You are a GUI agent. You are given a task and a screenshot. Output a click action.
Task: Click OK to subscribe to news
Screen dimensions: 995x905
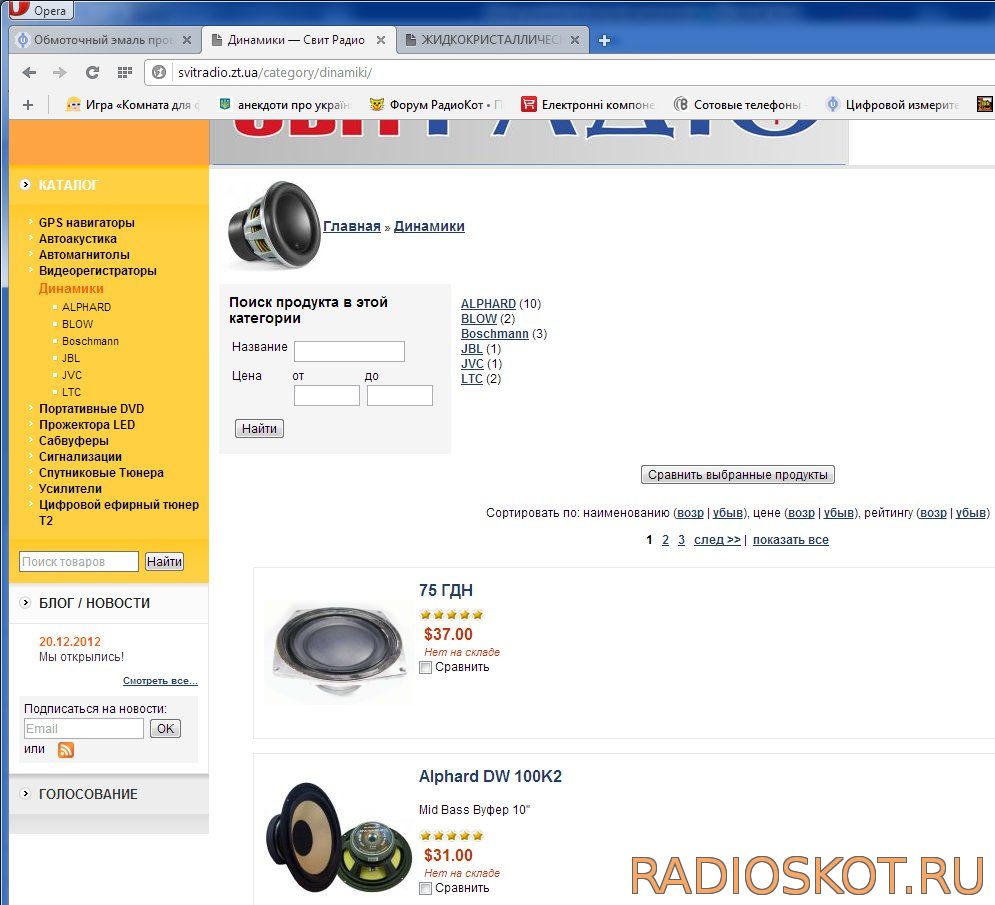tap(166, 729)
